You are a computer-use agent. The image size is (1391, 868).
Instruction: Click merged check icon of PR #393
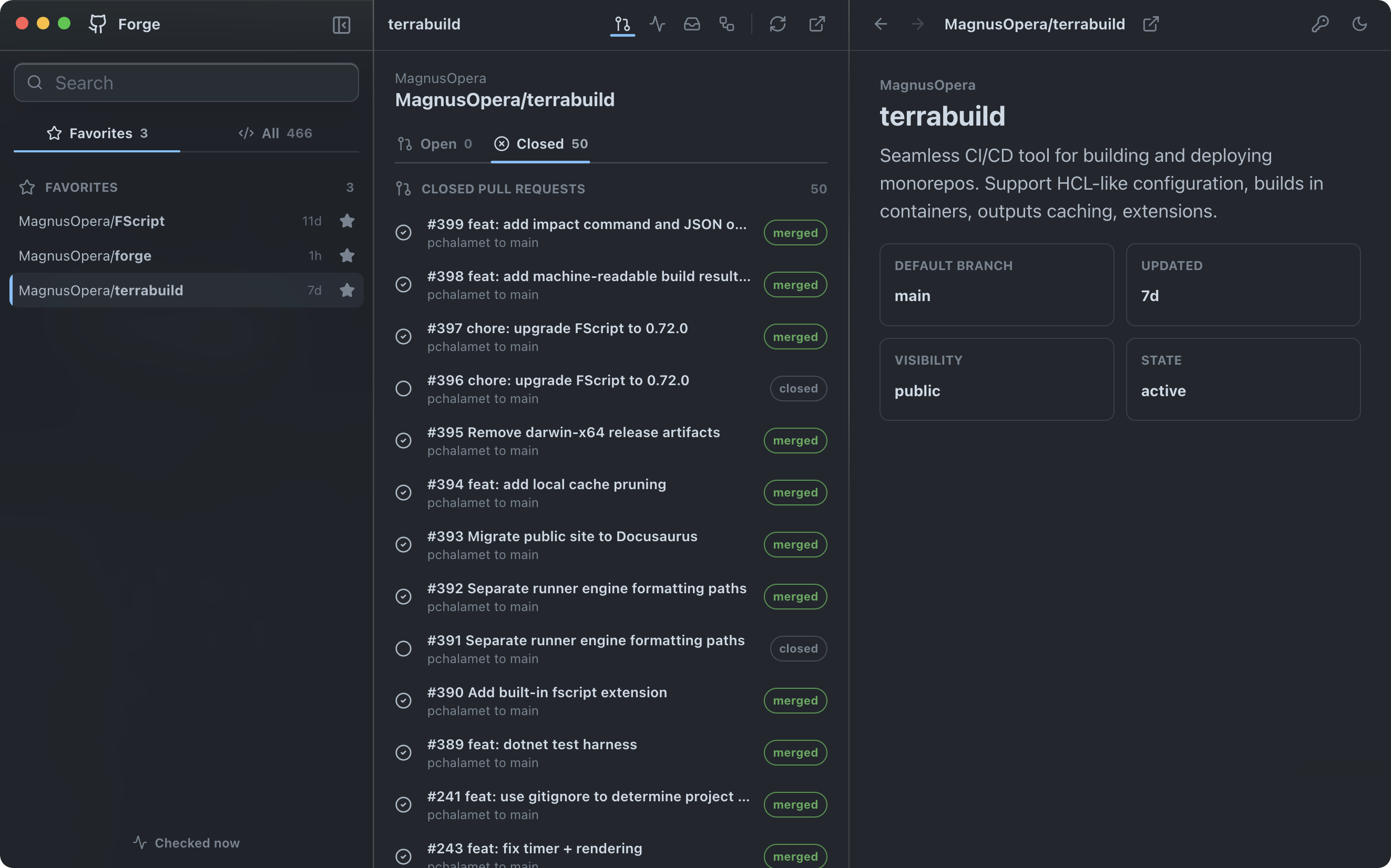(403, 545)
